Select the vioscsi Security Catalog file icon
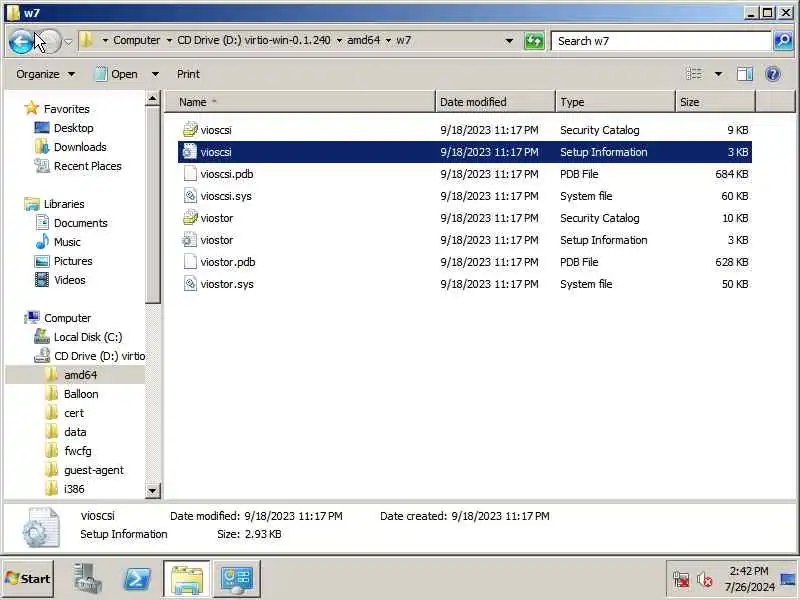 [x=190, y=130]
